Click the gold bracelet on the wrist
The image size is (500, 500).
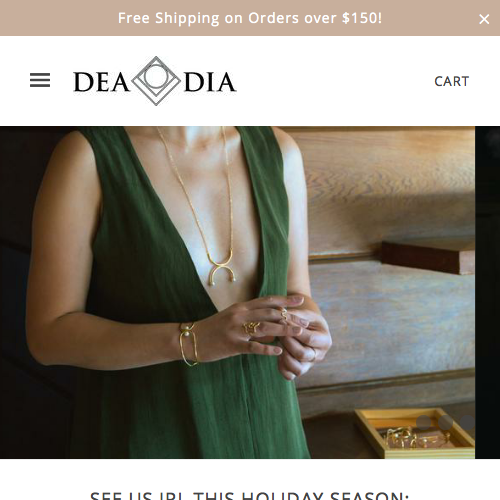tap(189, 344)
